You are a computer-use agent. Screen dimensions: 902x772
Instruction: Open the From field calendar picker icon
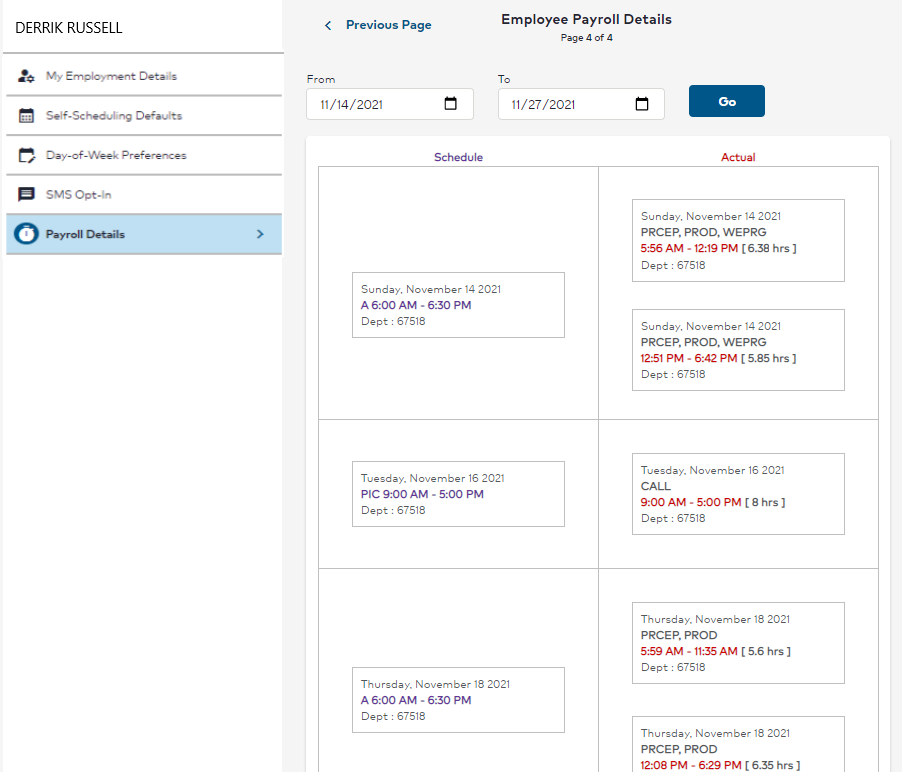451,103
